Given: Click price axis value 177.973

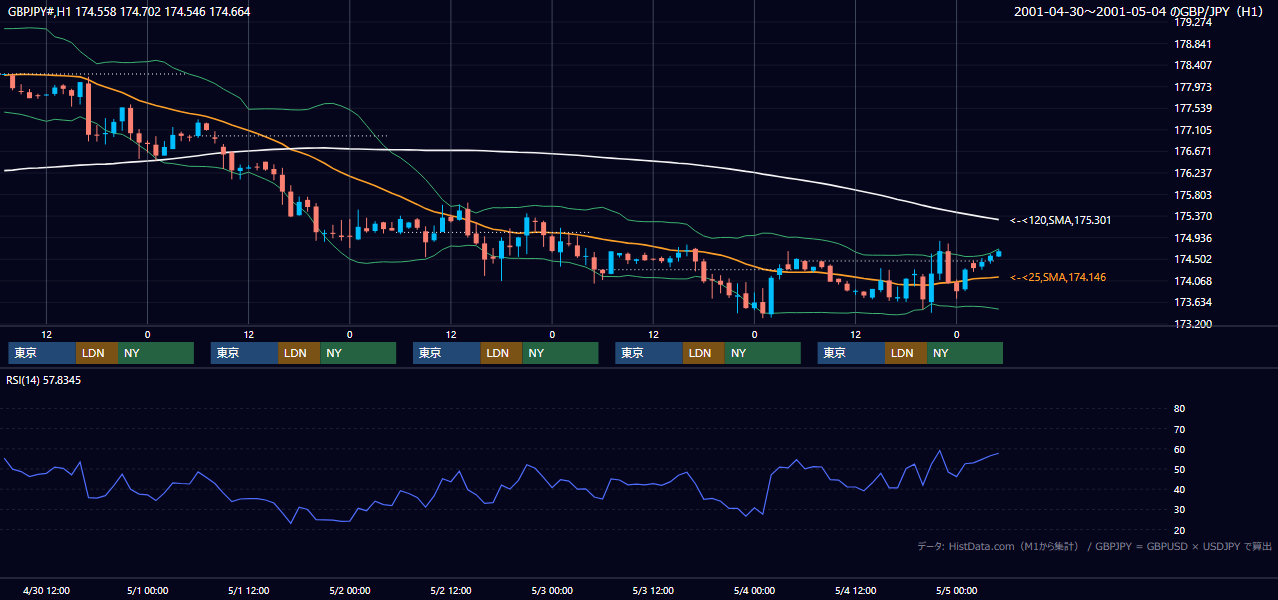Looking at the screenshot, I should [1192, 87].
